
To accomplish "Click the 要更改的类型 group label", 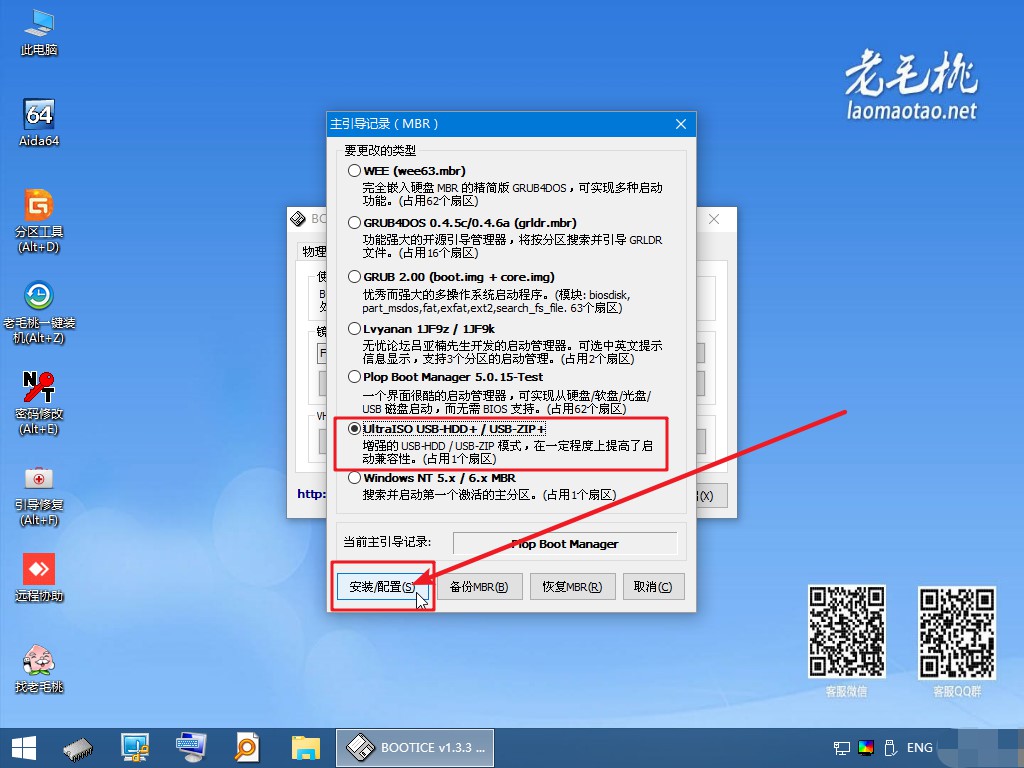I will pyautogui.click(x=380, y=151).
